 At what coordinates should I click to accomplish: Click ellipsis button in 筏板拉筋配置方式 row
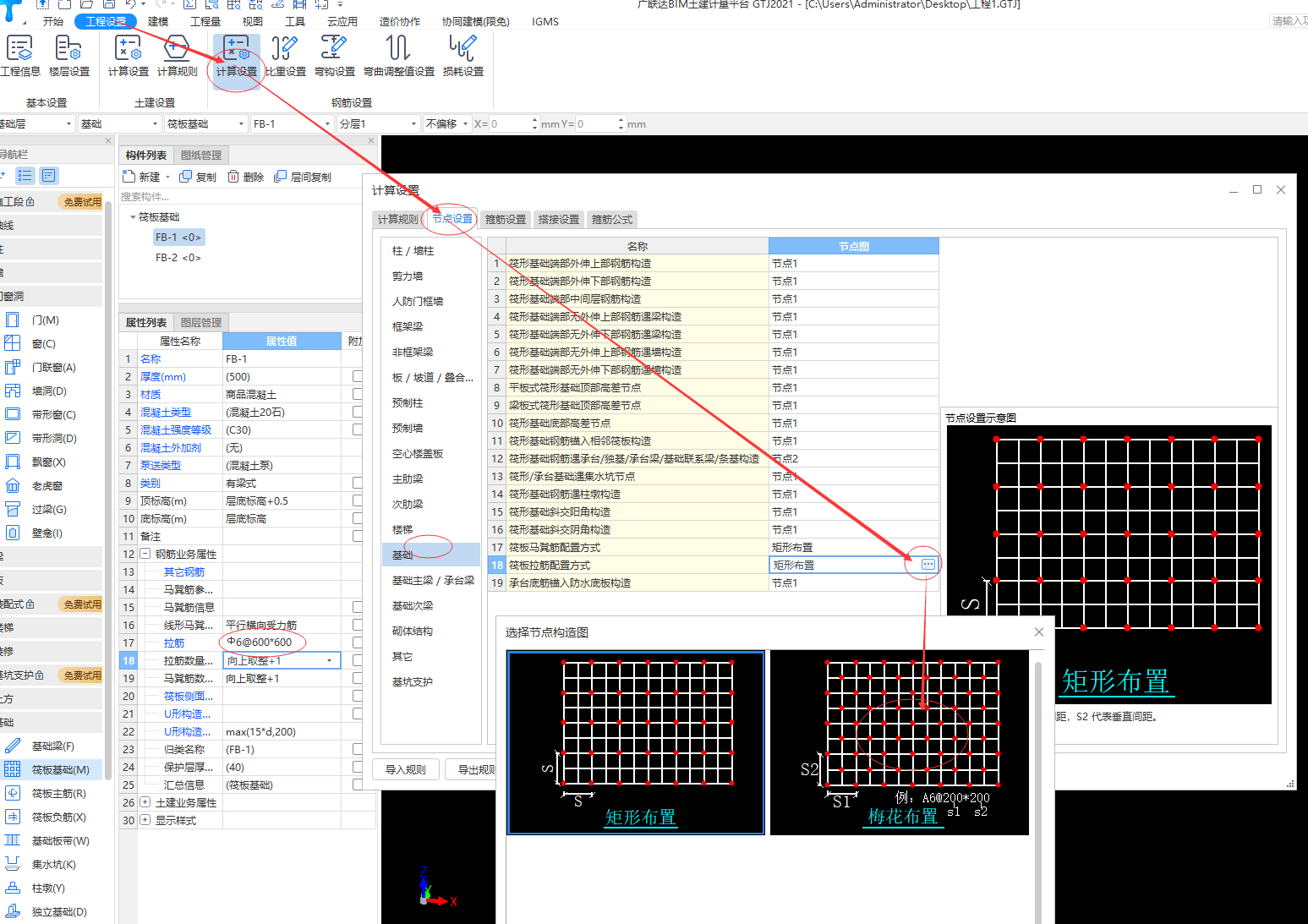coord(928,565)
